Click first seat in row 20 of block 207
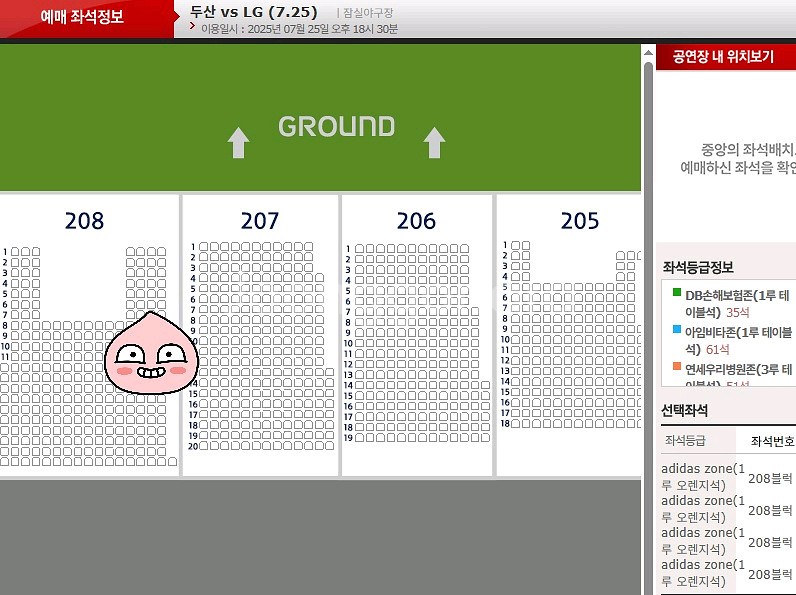 [204, 446]
